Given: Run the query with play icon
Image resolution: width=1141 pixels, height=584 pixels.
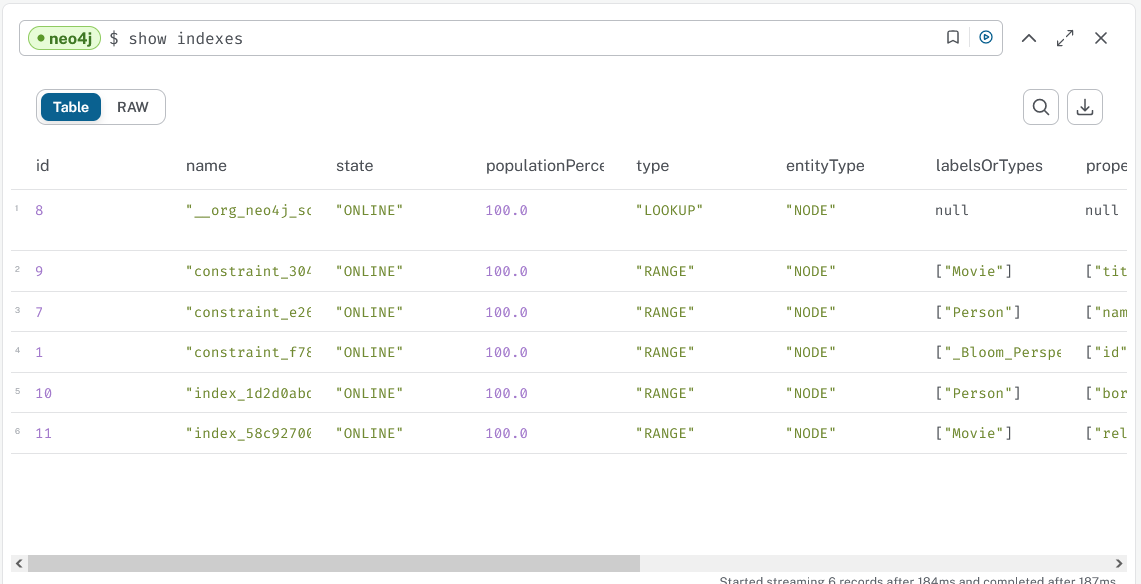Looking at the screenshot, I should [x=986, y=38].
